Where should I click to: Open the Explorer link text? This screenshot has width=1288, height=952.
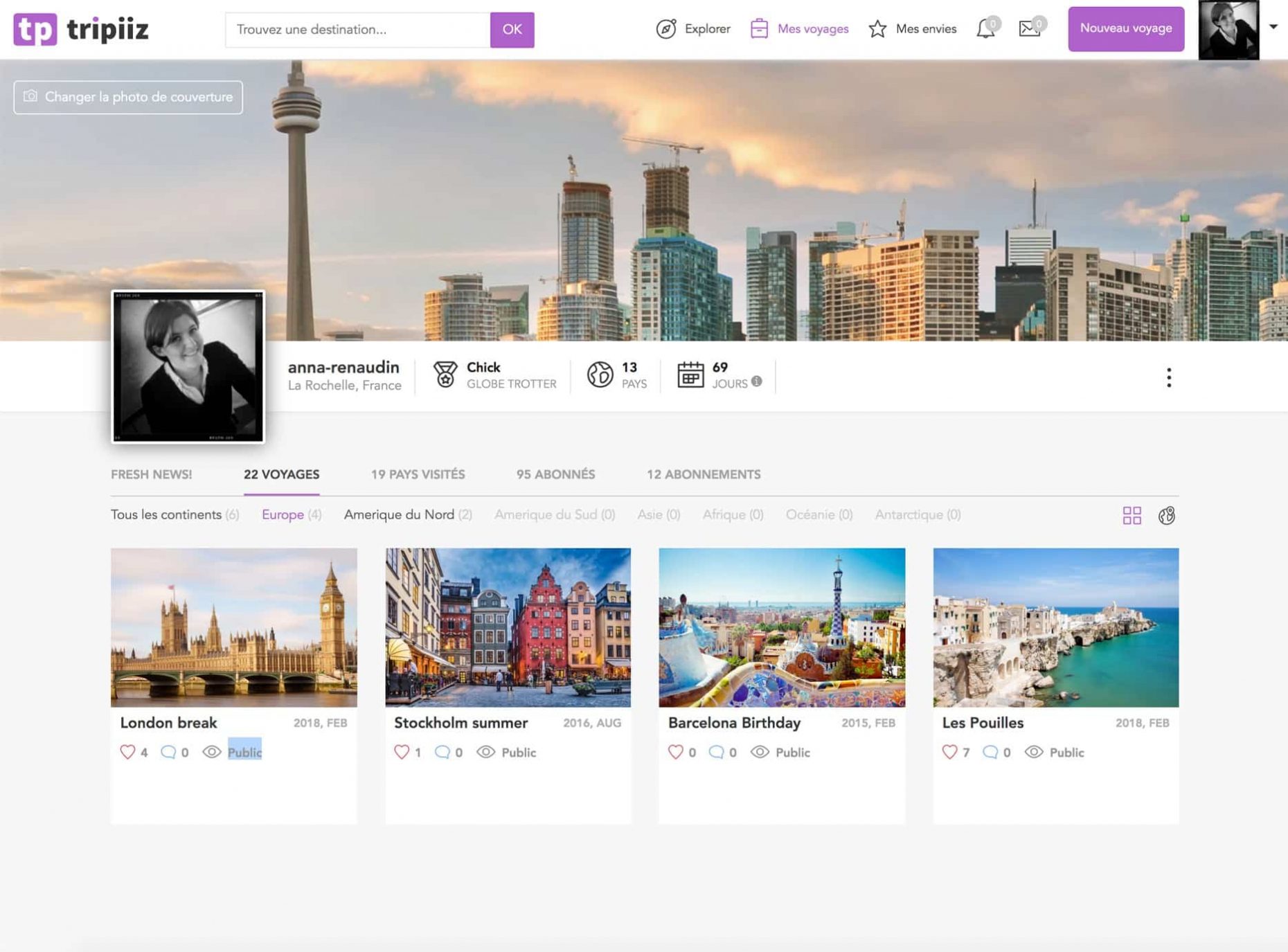coord(707,29)
